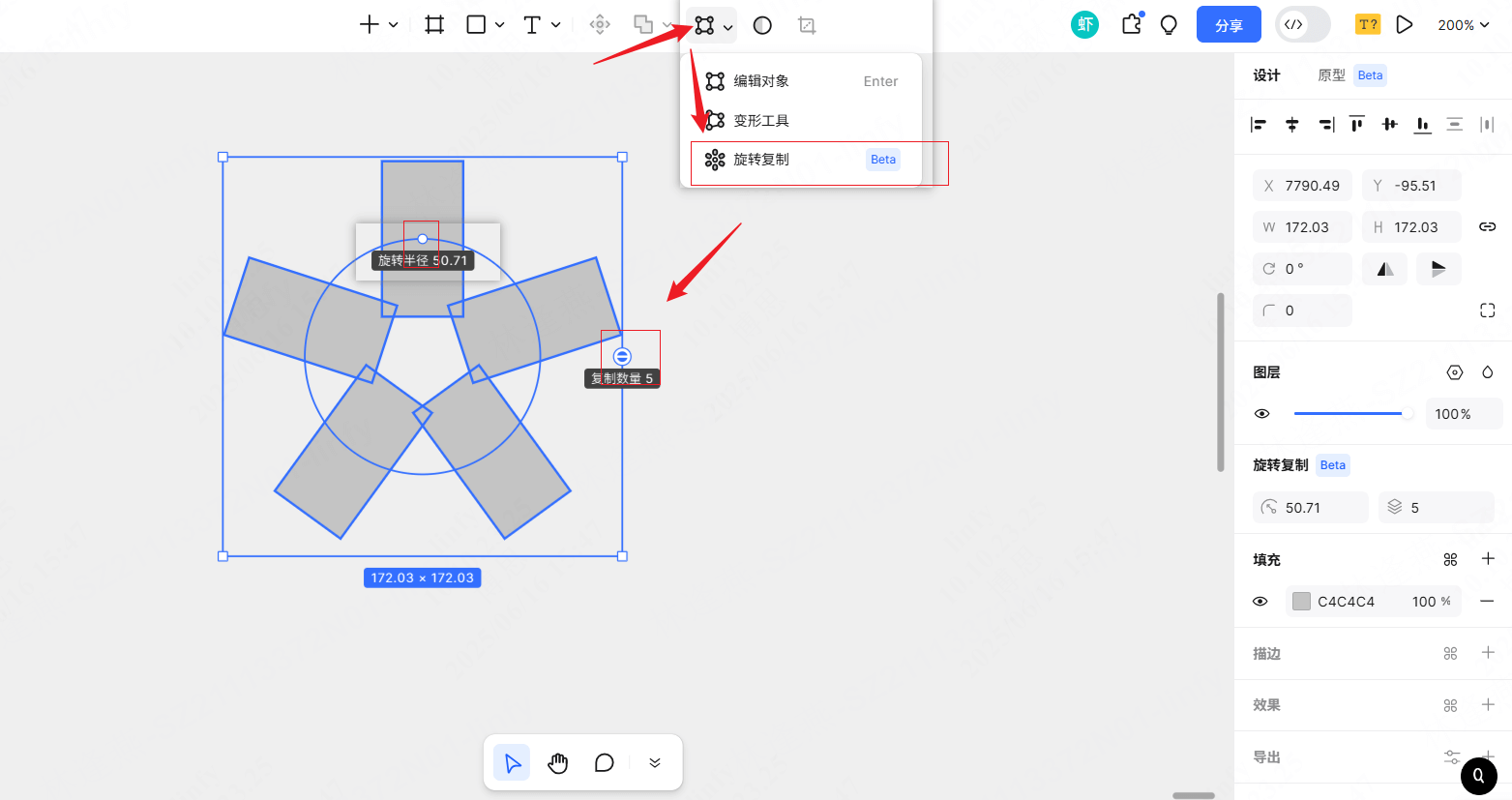This screenshot has height=800, width=1512.
Task: Open the plugins icon
Action: pos(1131,25)
